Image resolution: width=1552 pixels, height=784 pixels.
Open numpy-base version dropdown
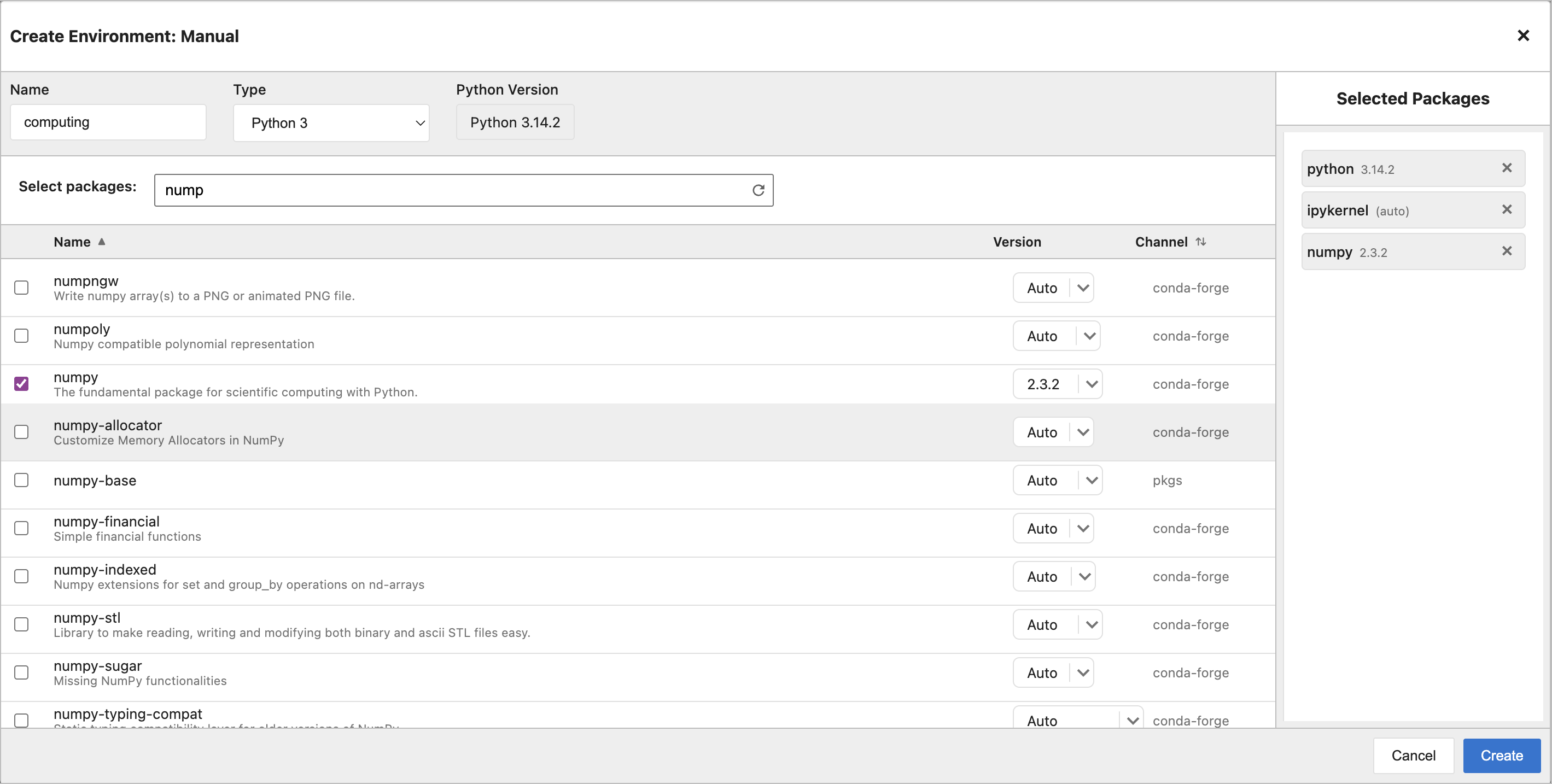pos(1057,480)
